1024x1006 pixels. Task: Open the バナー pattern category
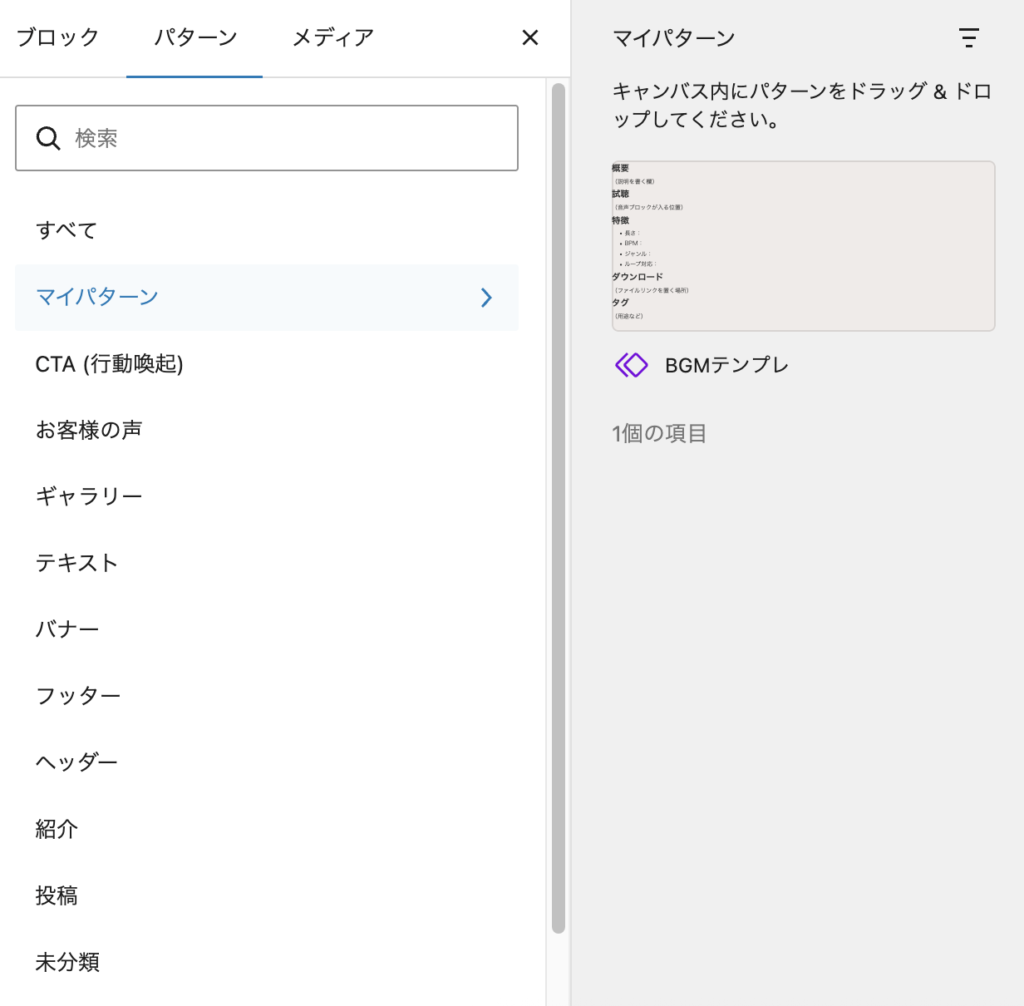[x=67, y=630]
